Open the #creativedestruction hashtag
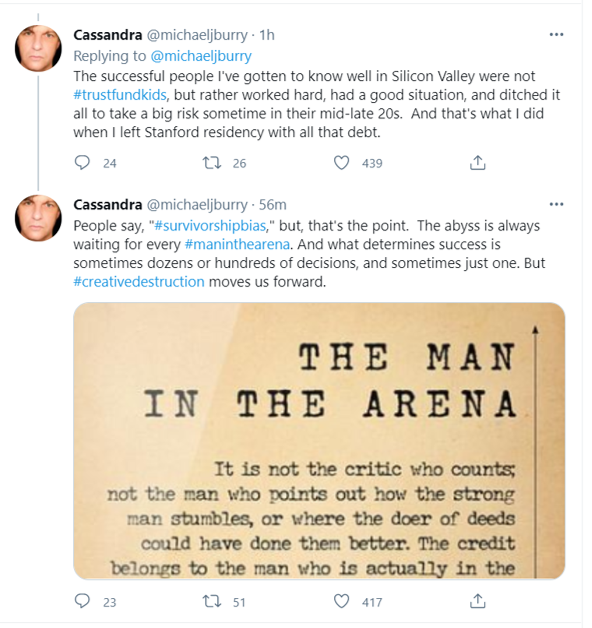 click(x=139, y=282)
